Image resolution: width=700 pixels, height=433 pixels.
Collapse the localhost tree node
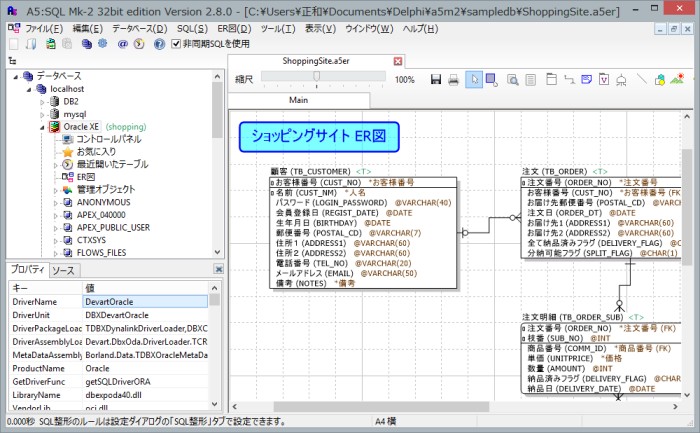(29, 89)
